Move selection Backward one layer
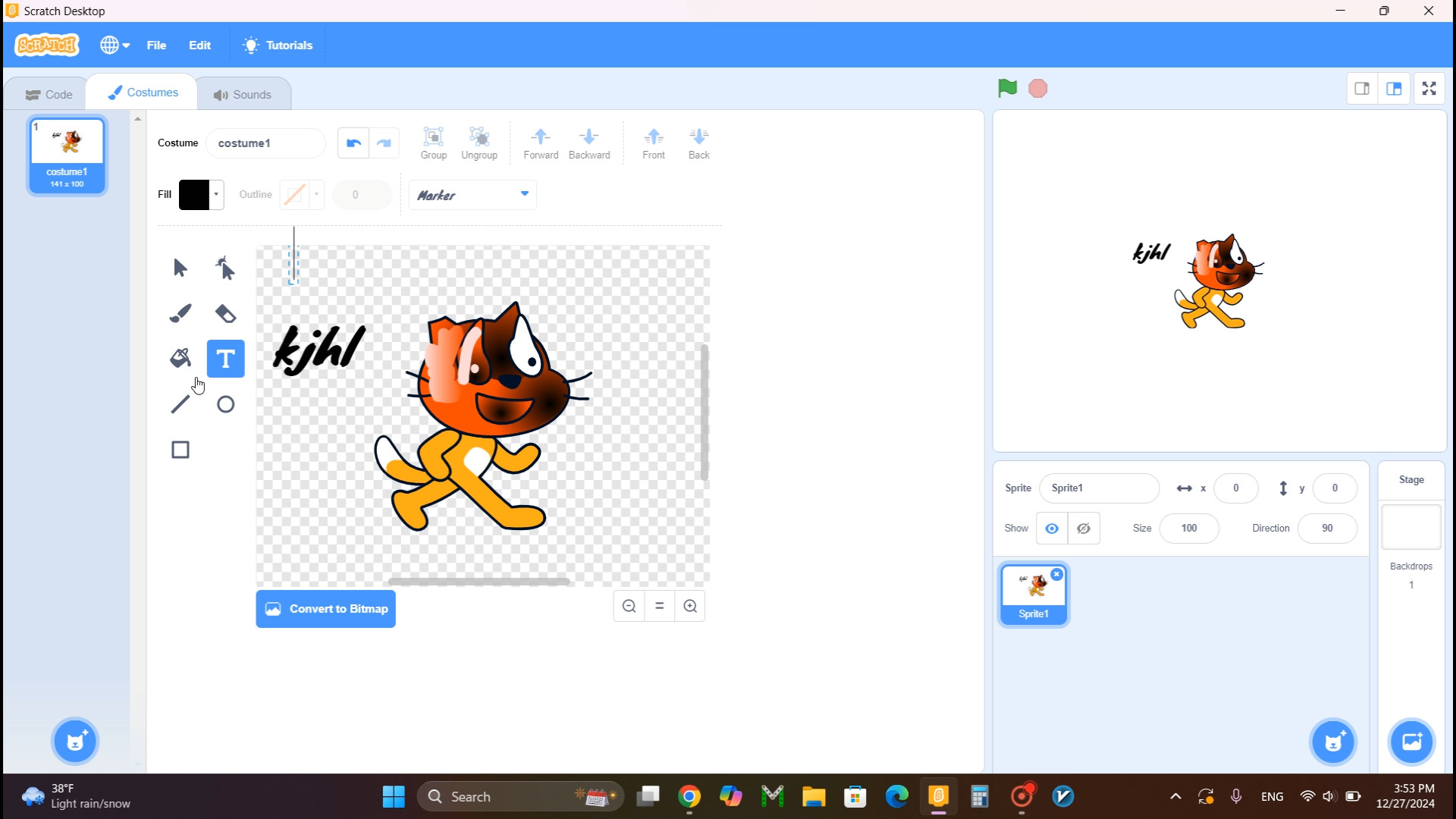Viewport: 1456px width, 819px height. click(x=589, y=143)
